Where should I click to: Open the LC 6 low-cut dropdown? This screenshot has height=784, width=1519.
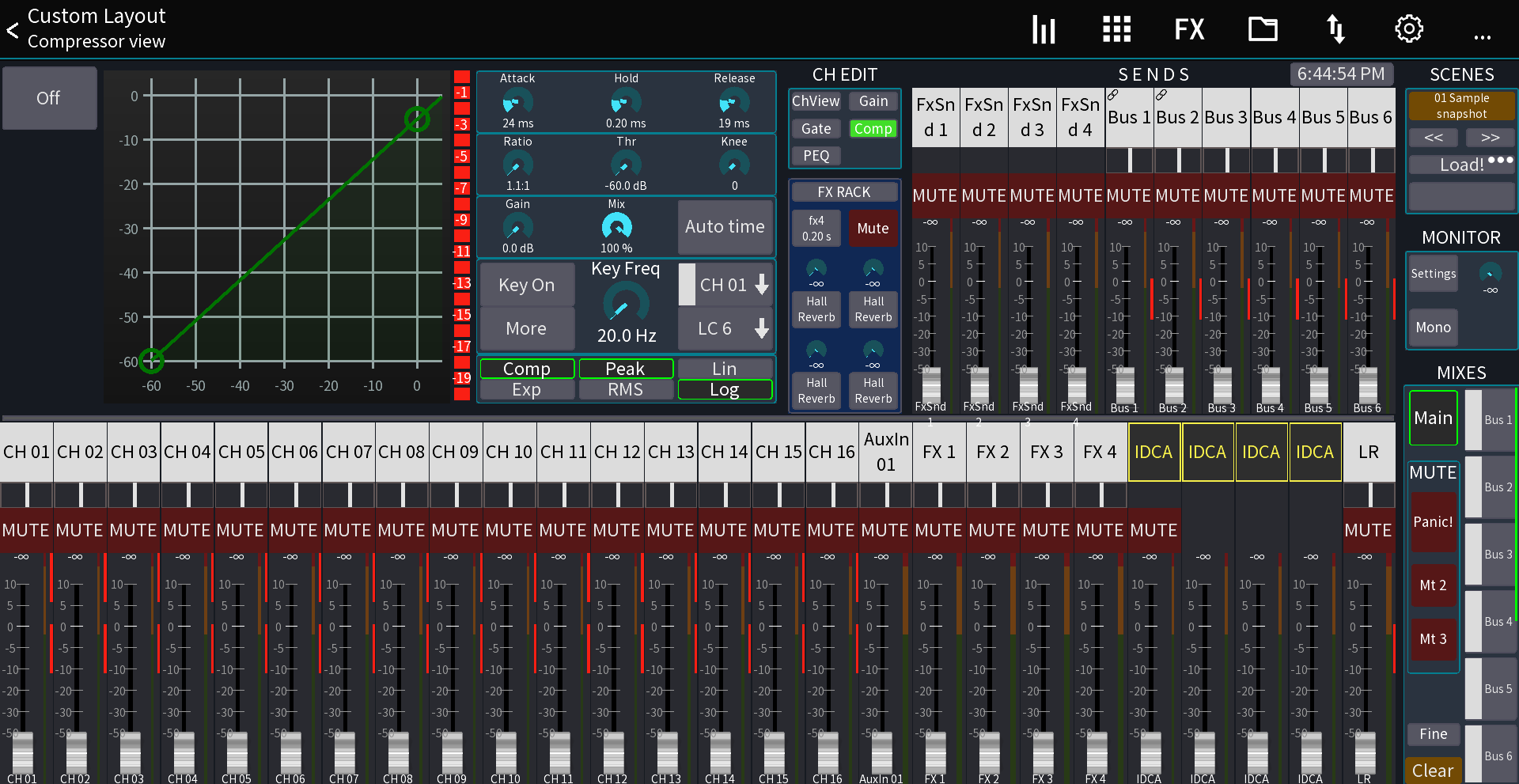coord(724,328)
